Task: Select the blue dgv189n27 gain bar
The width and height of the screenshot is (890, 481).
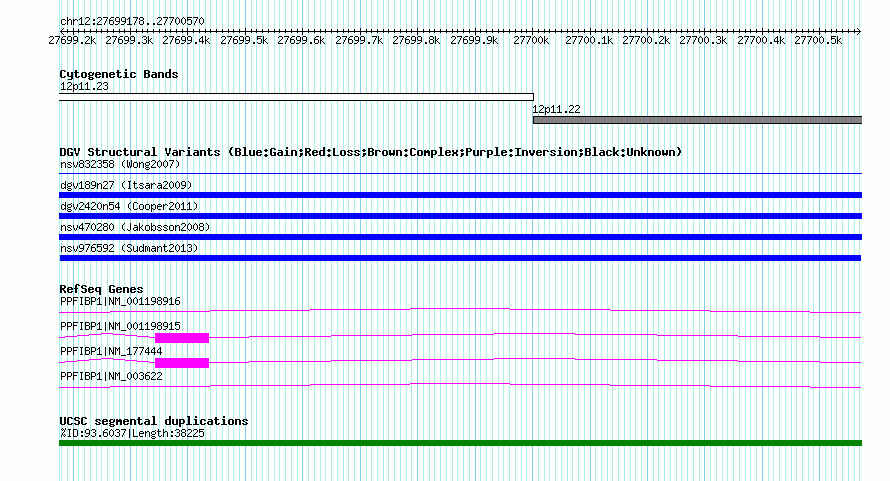Action: click(460, 195)
